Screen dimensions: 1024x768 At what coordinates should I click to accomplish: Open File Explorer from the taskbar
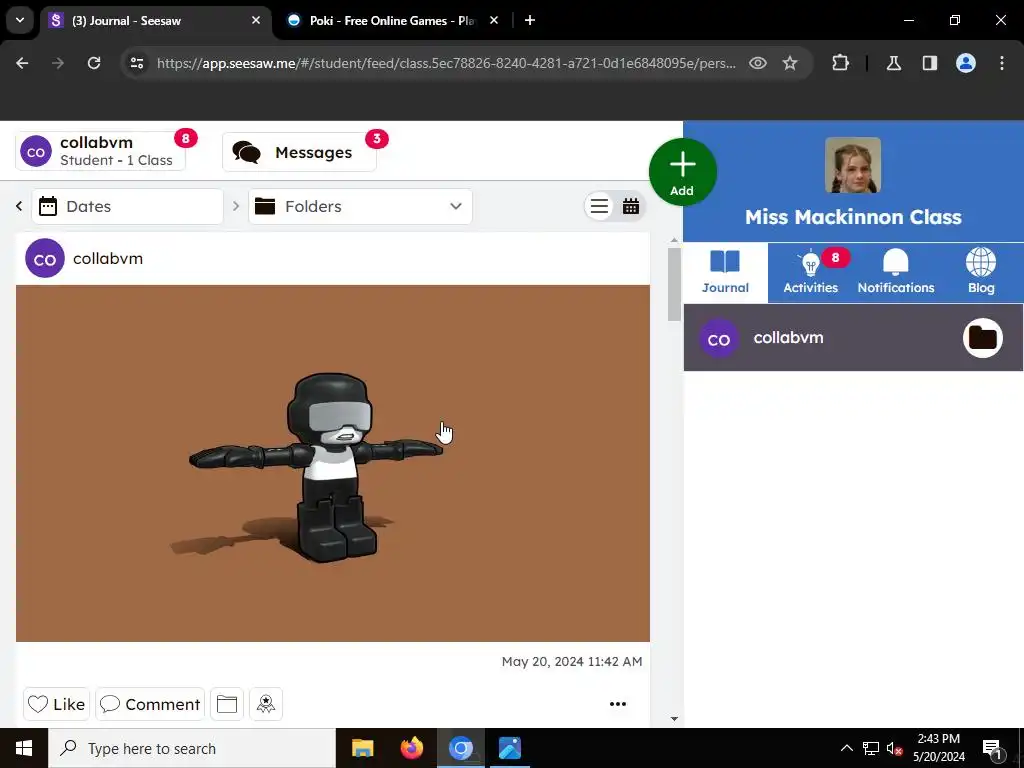(x=362, y=748)
